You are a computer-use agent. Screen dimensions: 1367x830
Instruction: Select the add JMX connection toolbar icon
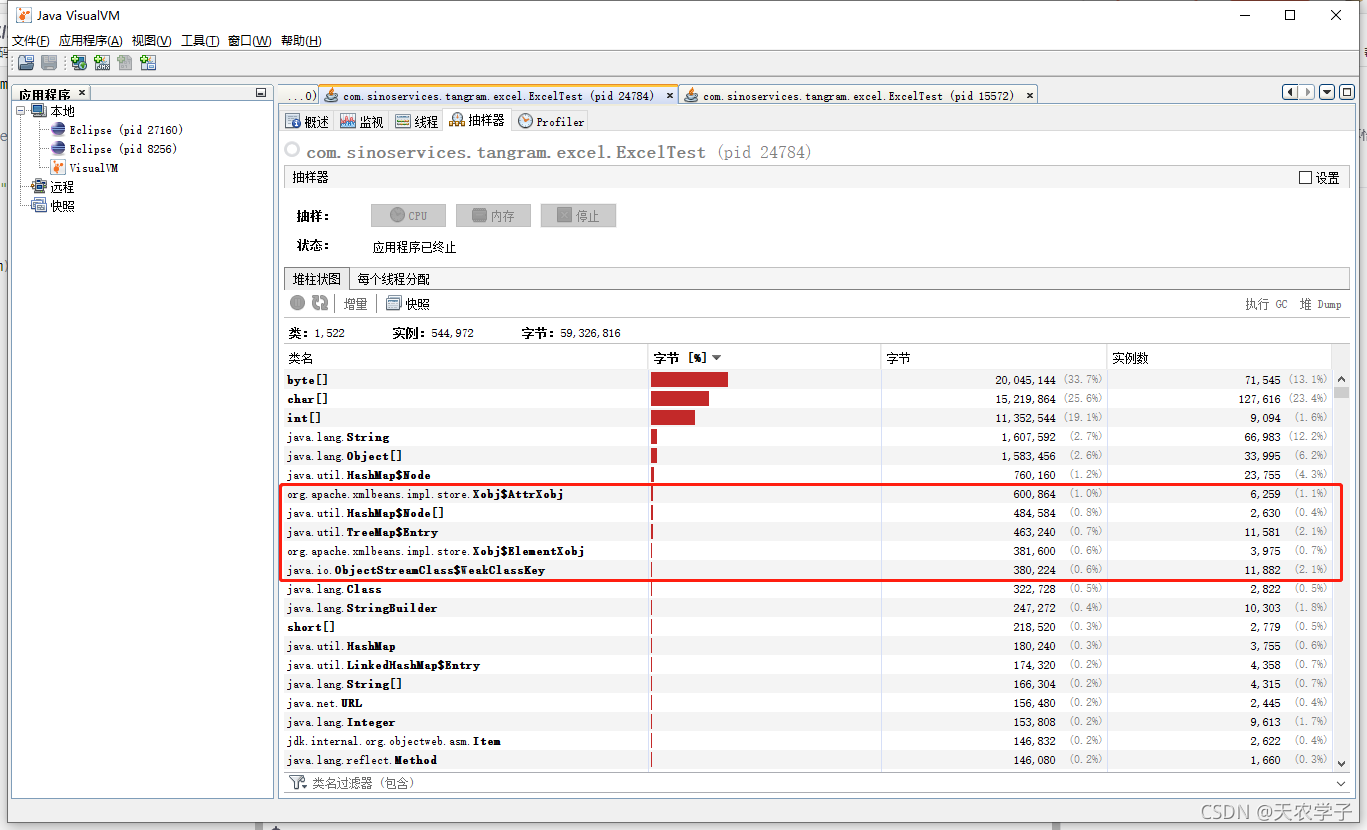pos(102,63)
